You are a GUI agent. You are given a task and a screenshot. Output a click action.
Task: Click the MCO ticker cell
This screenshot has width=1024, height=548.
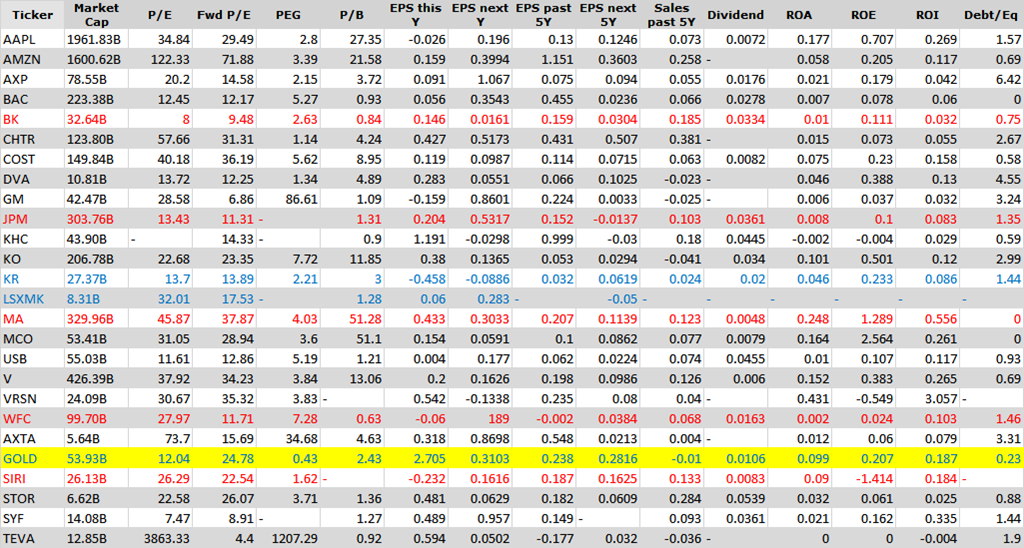33,339
